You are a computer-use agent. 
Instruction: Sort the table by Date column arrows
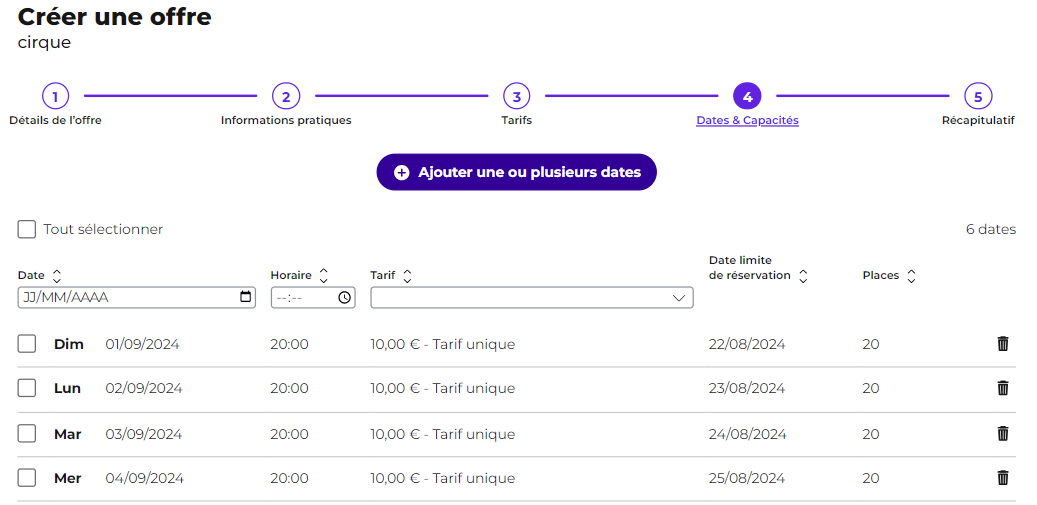coord(56,276)
